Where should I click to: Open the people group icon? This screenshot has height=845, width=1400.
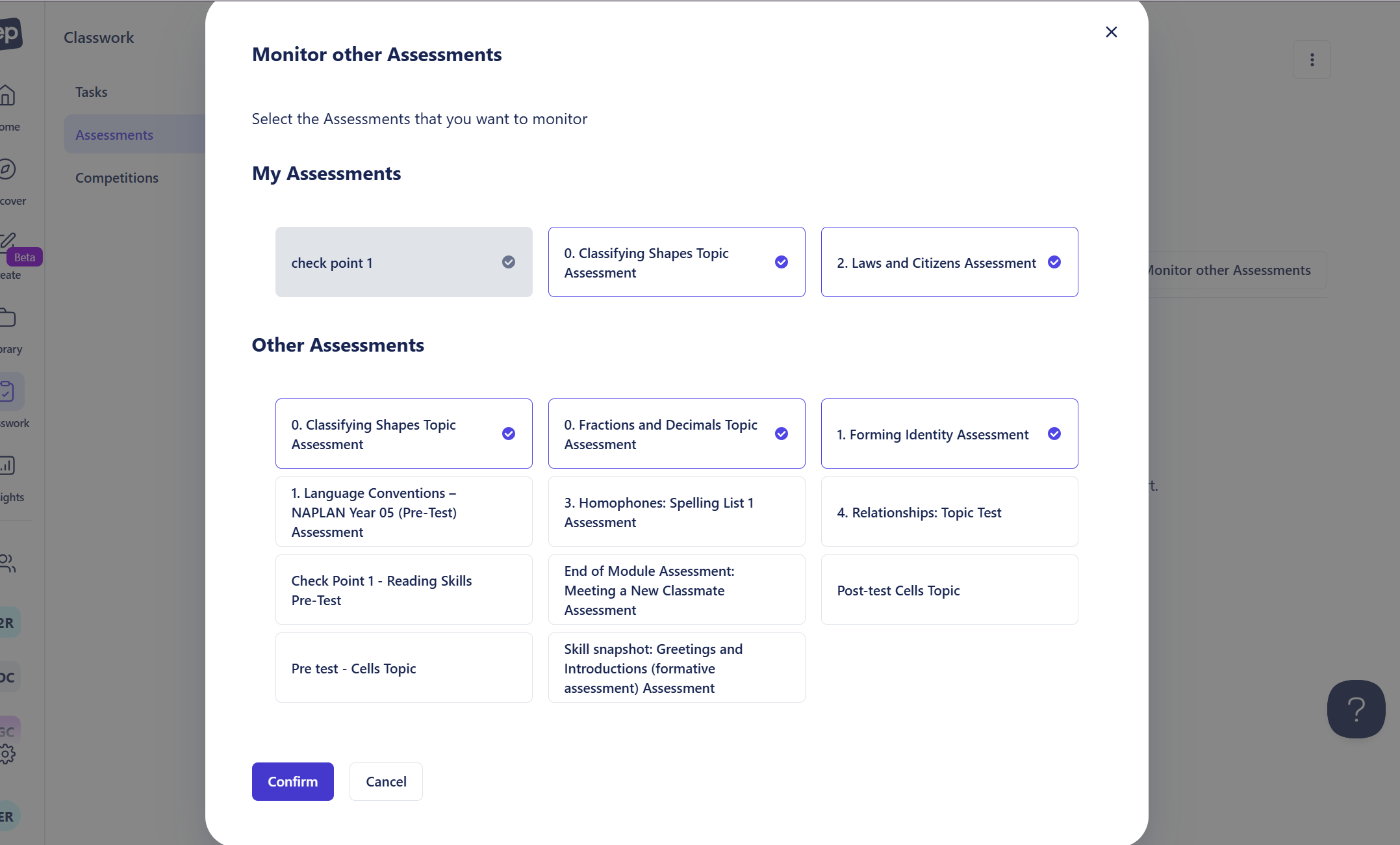tap(8, 563)
